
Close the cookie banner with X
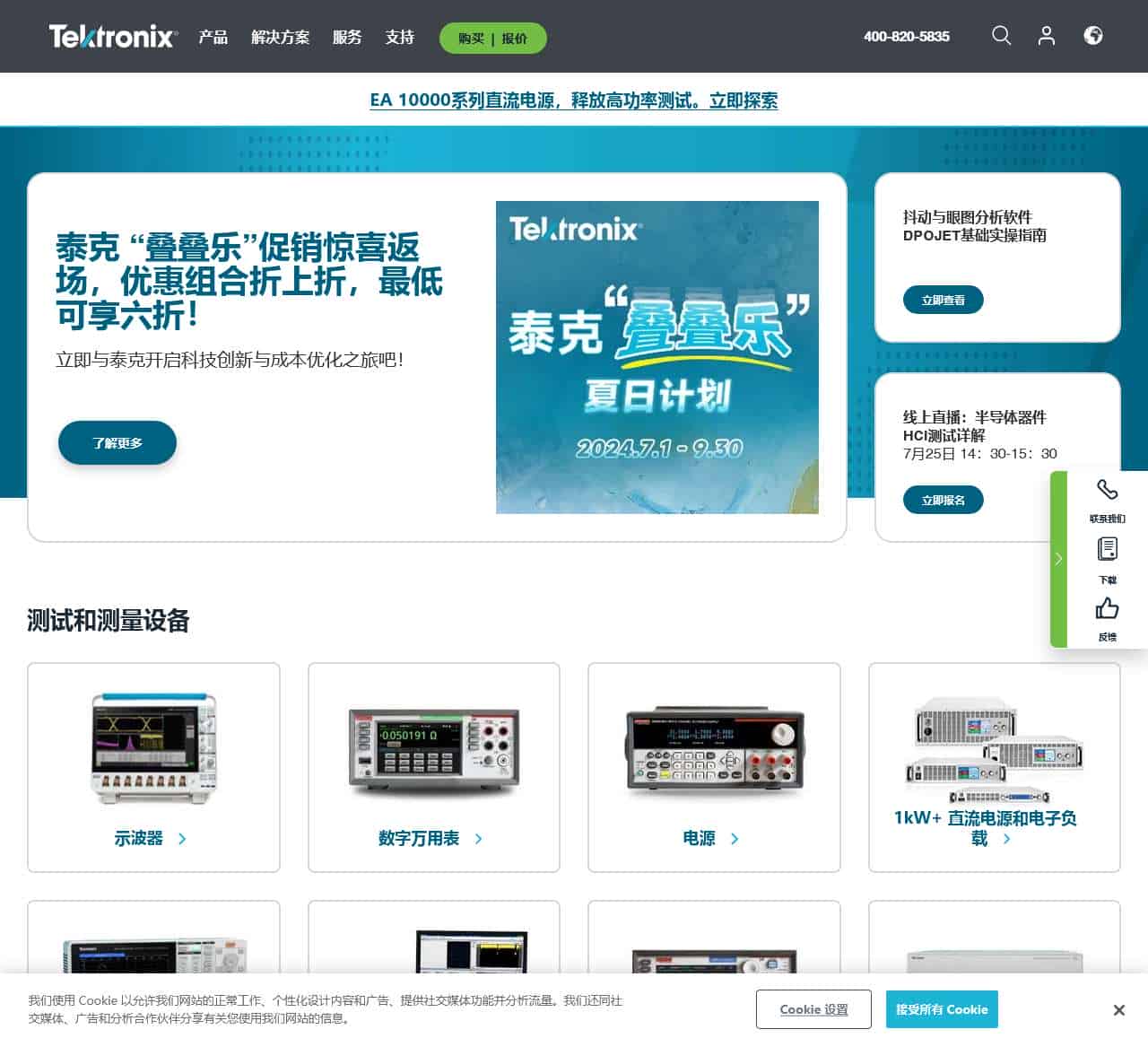(x=1118, y=1010)
